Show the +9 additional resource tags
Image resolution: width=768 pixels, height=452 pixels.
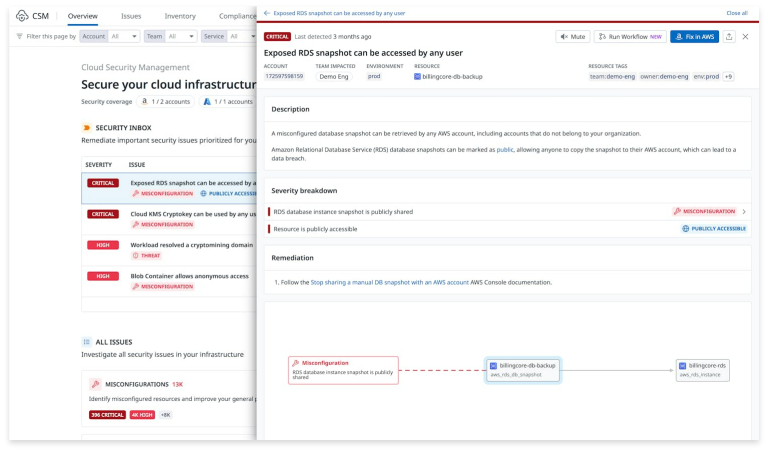[728, 76]
